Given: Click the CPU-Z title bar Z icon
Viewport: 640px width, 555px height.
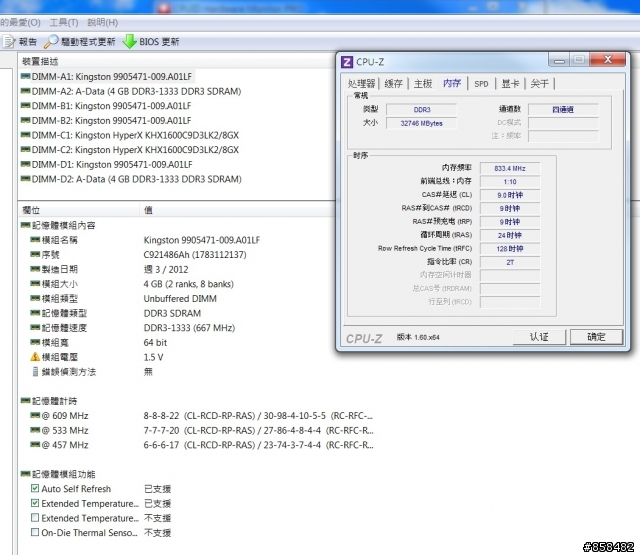Looking at the screenshot, I should (347, 62).
